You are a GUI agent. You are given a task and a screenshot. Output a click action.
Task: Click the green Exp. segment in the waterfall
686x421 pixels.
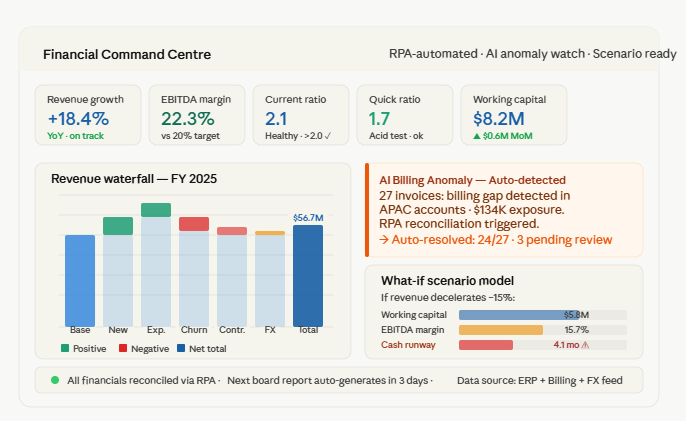pos(156,210)
